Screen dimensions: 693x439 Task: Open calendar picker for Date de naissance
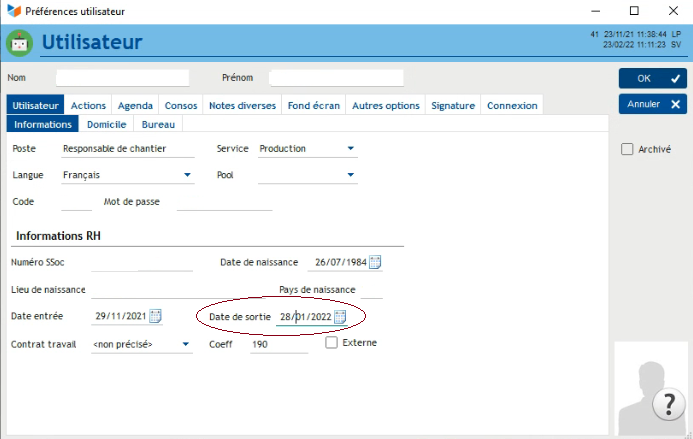click(x=375, y=263)
